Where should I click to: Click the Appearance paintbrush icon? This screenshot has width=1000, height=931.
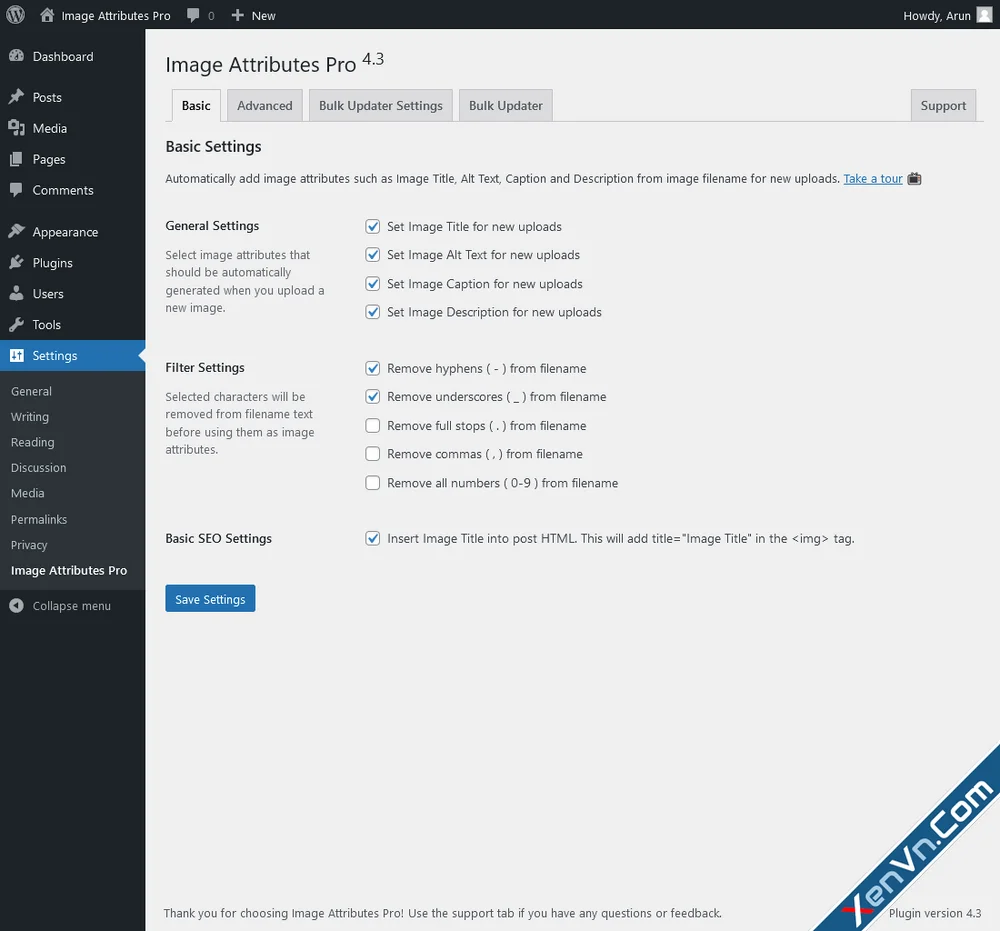pyautogui.click(x=17, y=231)
